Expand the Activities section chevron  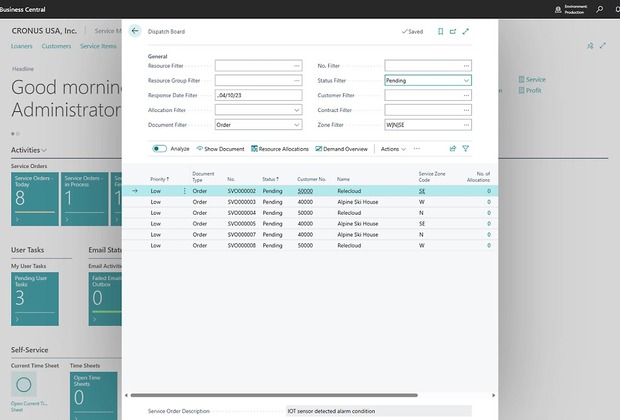44,150
